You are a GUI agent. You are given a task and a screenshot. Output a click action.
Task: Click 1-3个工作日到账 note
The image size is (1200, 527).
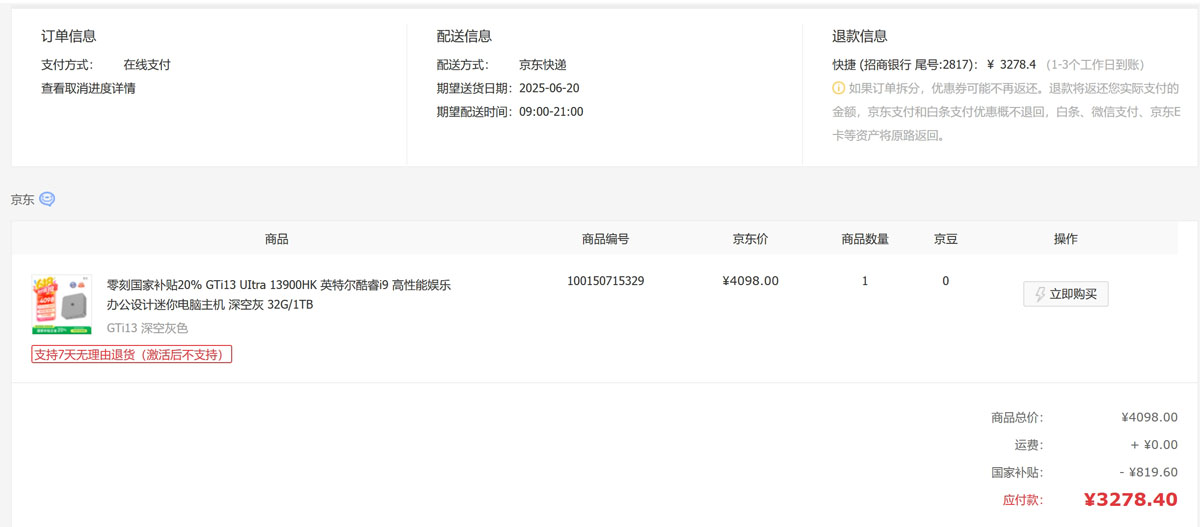(1095, 64)
